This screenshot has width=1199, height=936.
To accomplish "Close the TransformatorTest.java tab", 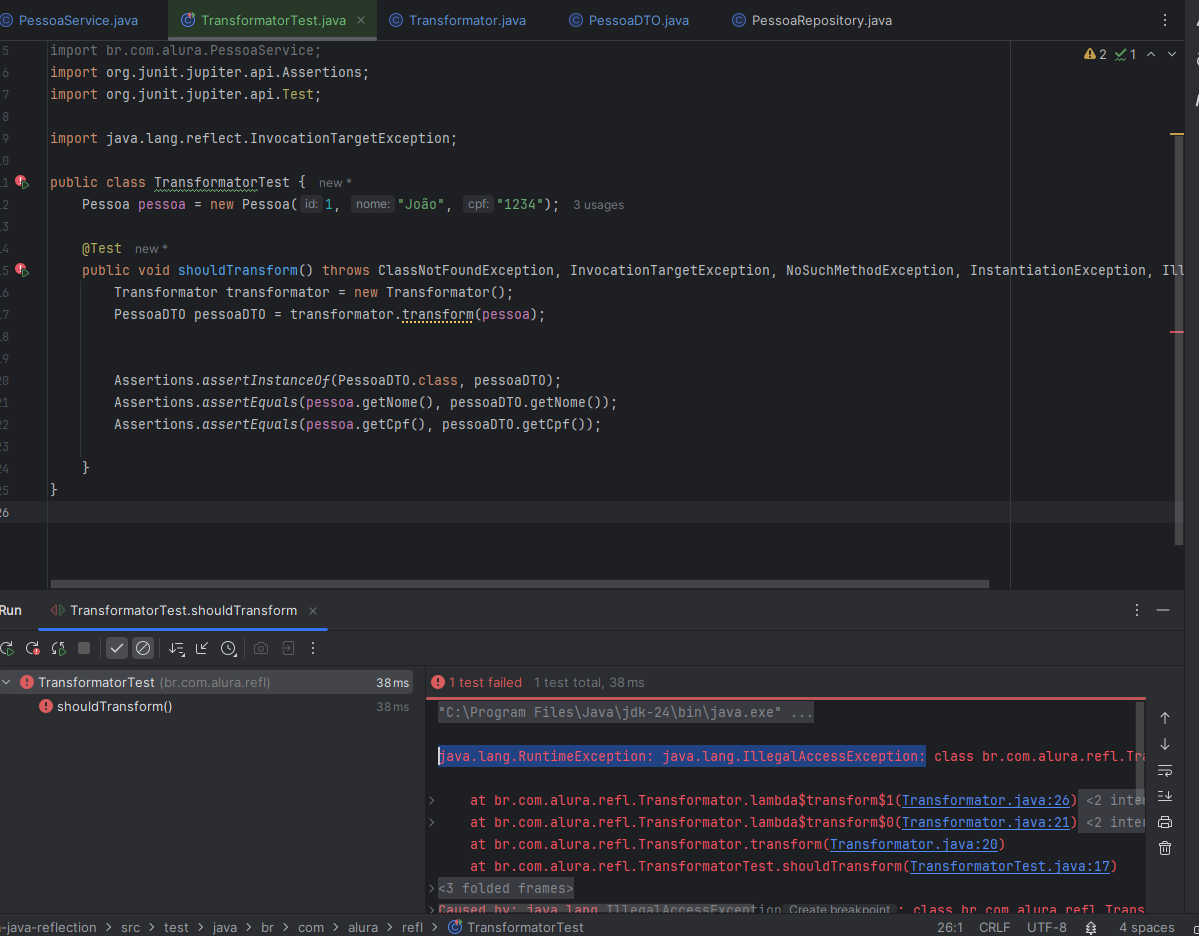I will coord(361,21).
